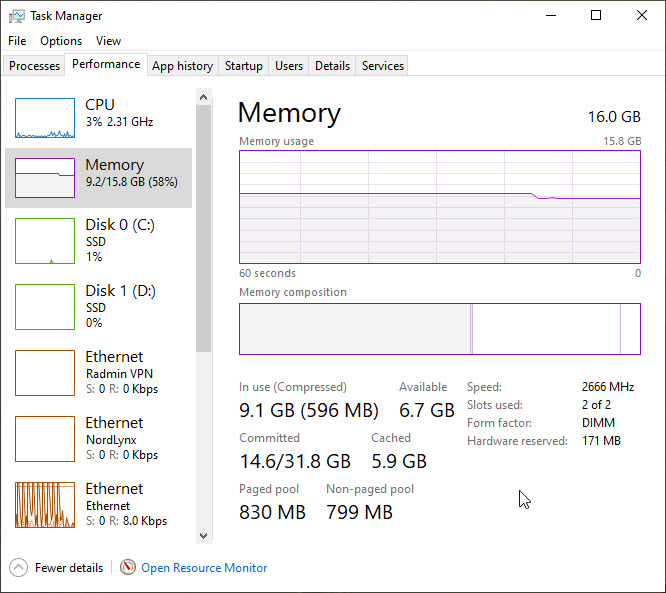Click the '16.0 GB' total memory value

point(614,117)
